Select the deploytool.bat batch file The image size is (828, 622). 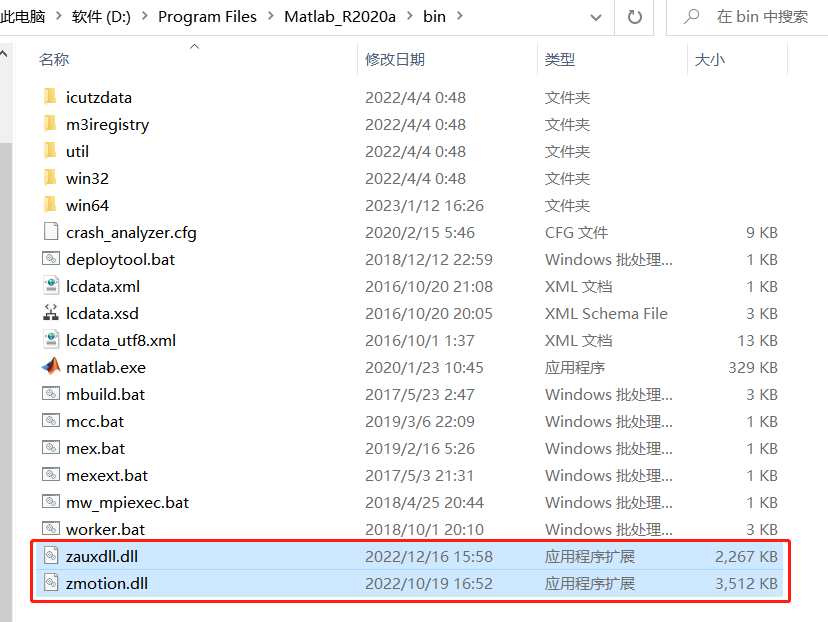coord(111,259)
